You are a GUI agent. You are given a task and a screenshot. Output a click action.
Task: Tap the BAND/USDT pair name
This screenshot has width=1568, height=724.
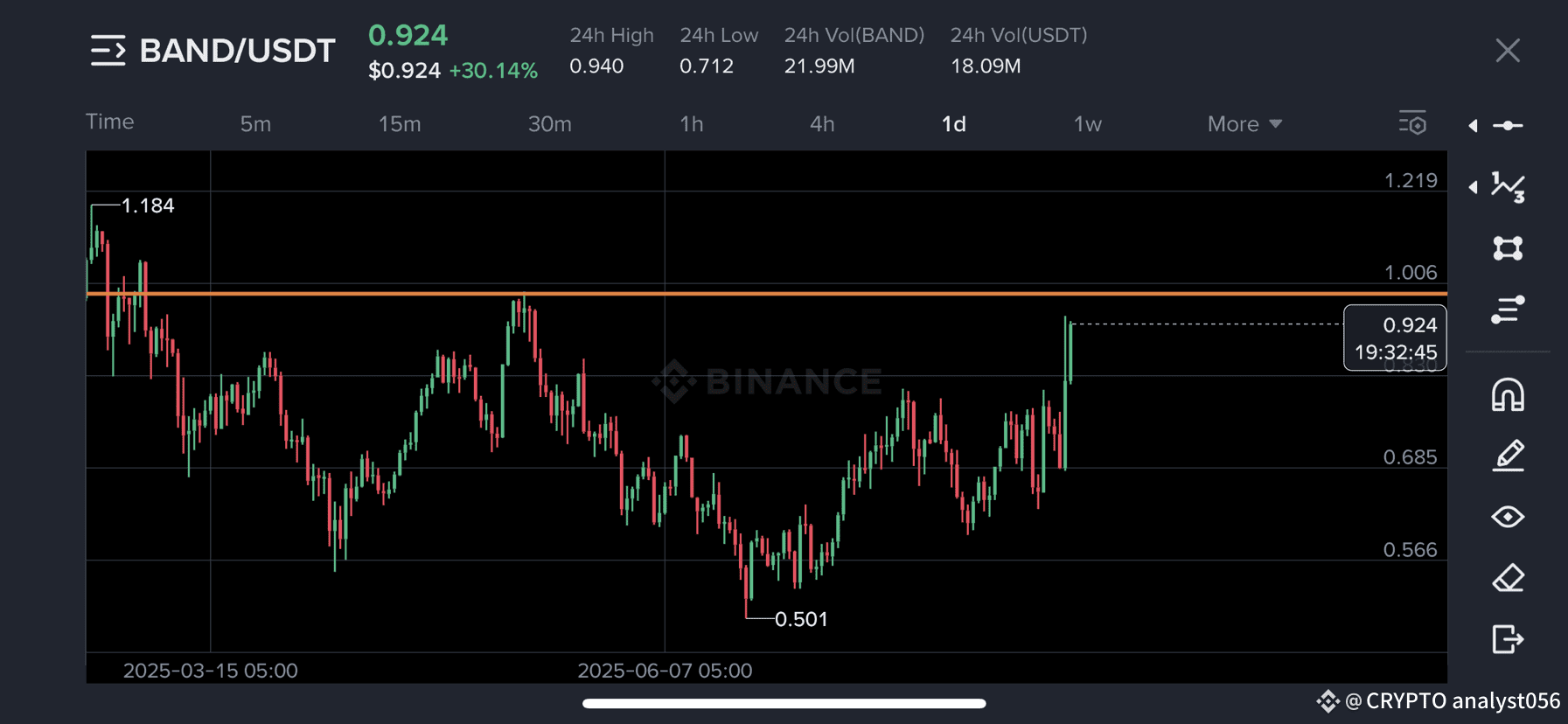coord(238,51)
